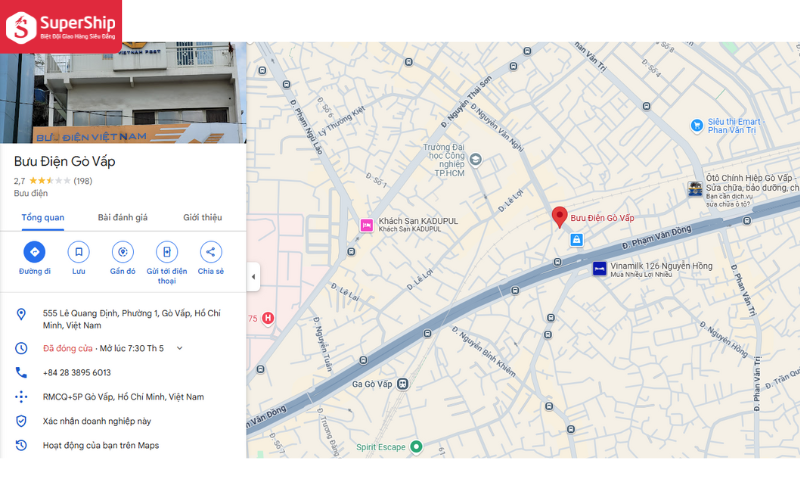Click Hoạt động của bạn trên Maps
This screenshot has height=500, width=800.
[x=101, y=445]
